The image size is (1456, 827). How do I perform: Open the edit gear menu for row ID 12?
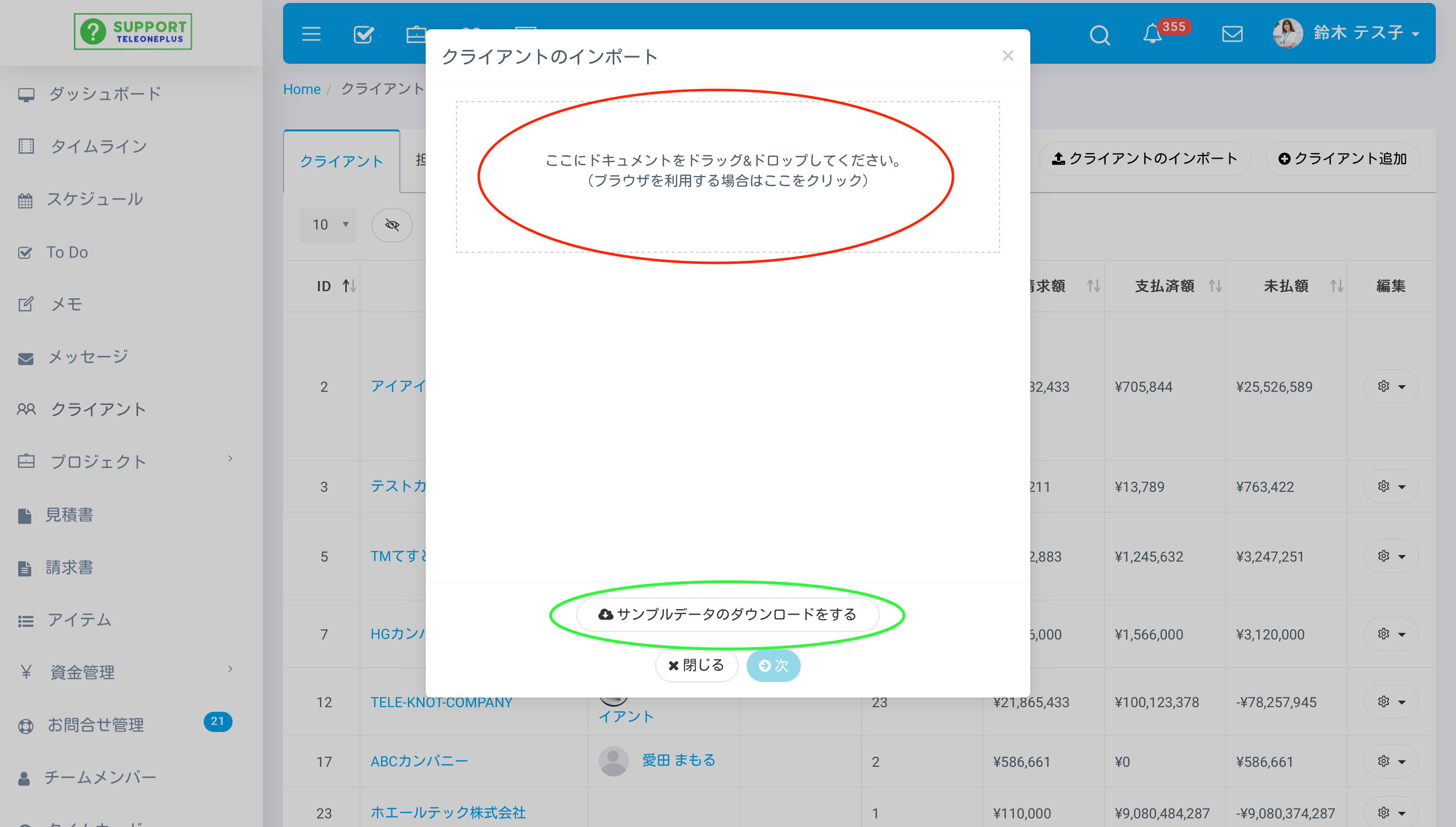pos(1391,702)
